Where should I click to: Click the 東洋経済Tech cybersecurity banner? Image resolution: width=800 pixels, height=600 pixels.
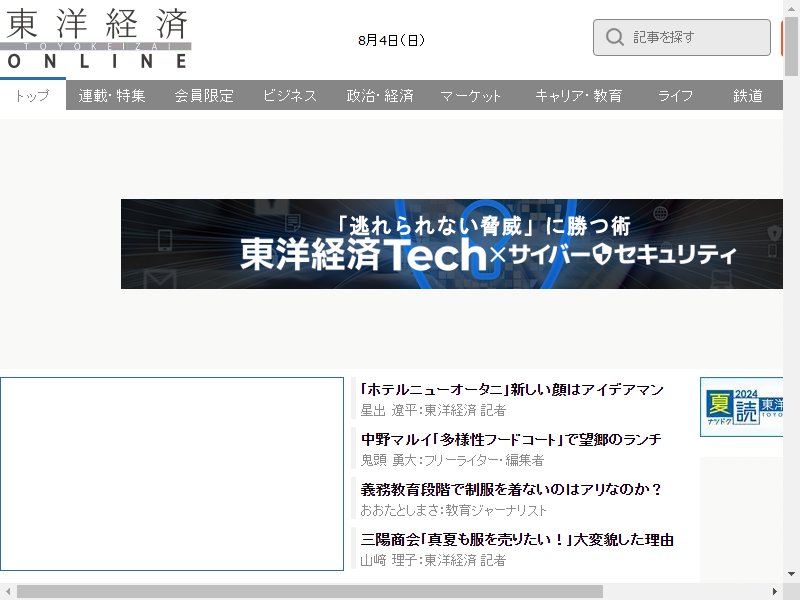pyautogui.click(x=452, y=244)
